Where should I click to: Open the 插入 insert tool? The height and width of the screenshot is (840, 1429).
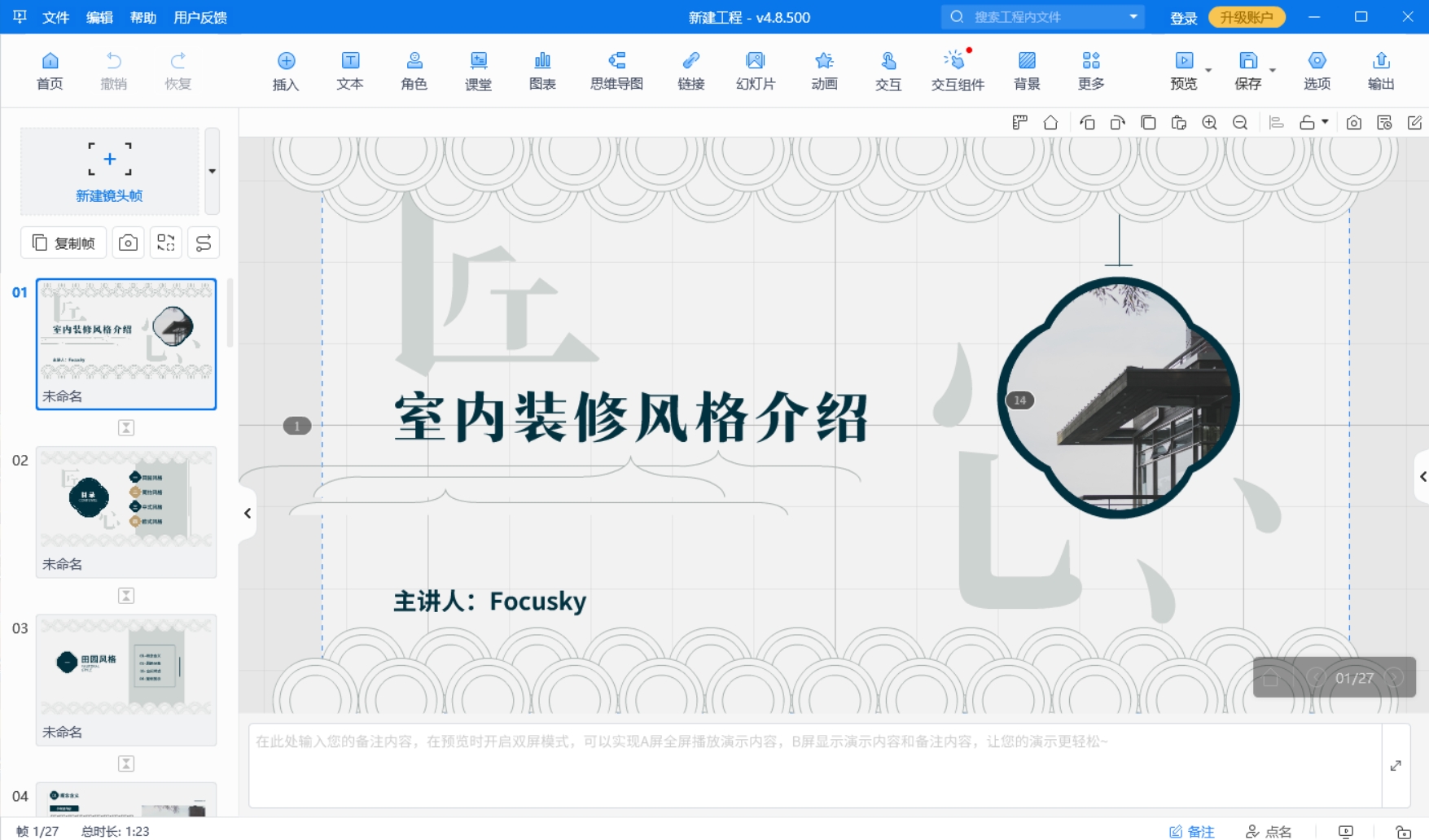(x=286, y=71)
